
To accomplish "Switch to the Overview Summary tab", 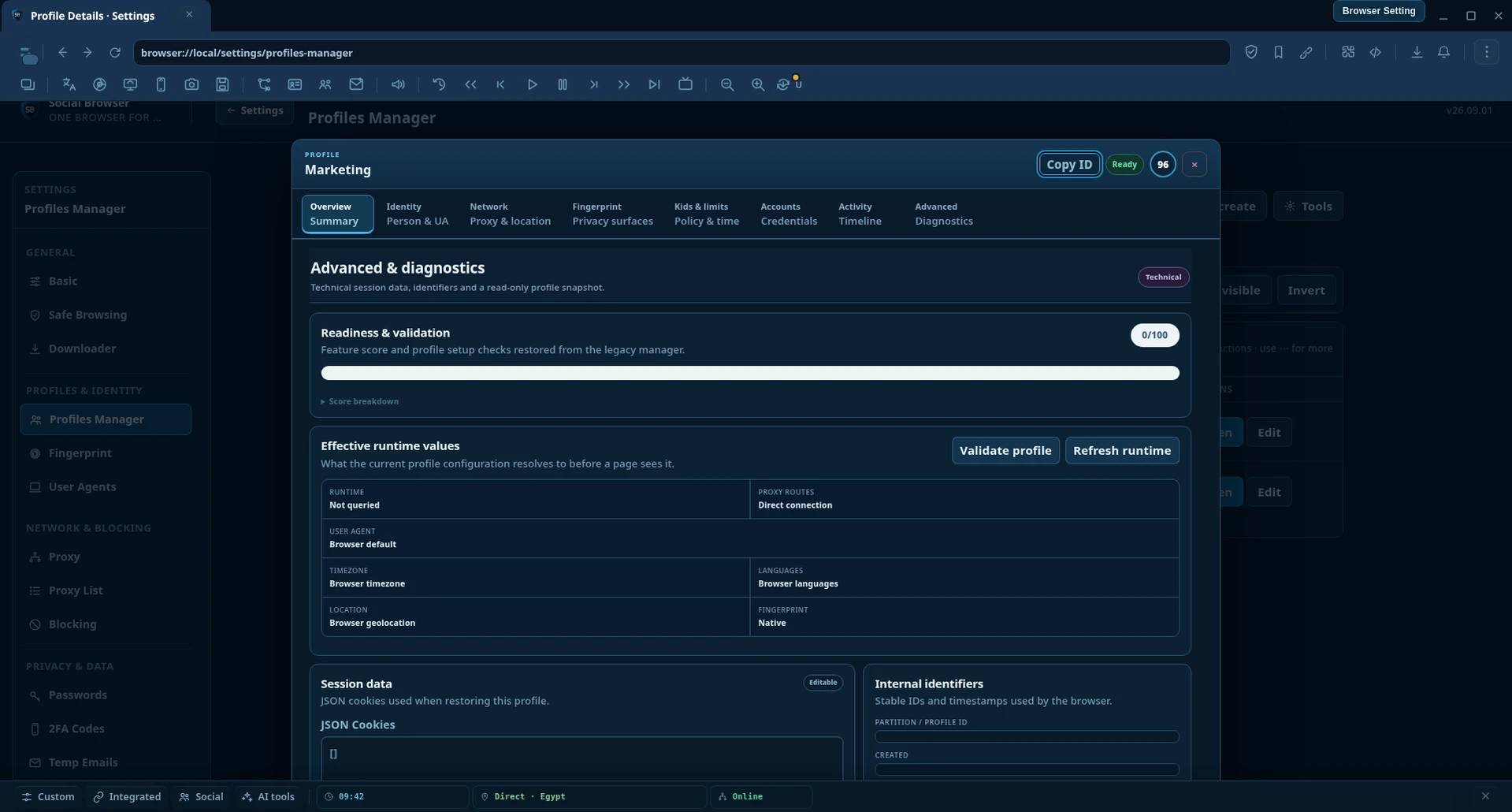I will point(337,214).
